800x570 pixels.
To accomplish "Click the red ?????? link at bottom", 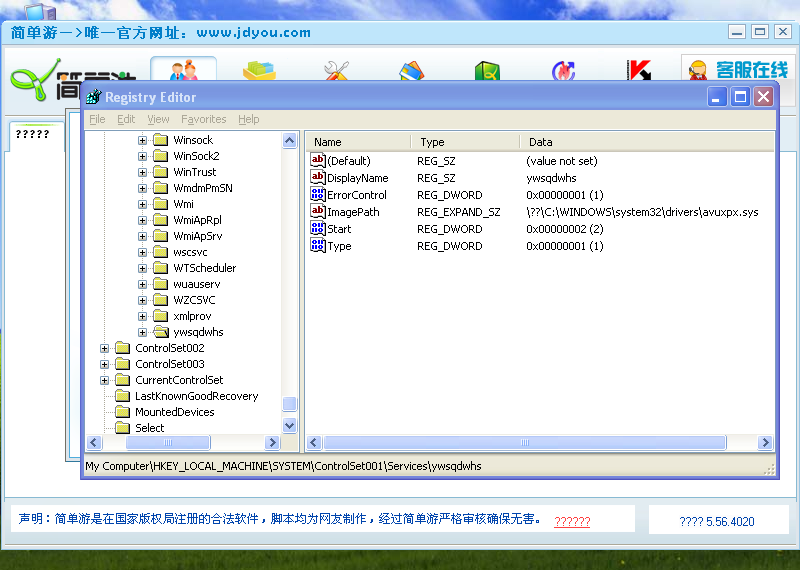I will pos(572,522).
